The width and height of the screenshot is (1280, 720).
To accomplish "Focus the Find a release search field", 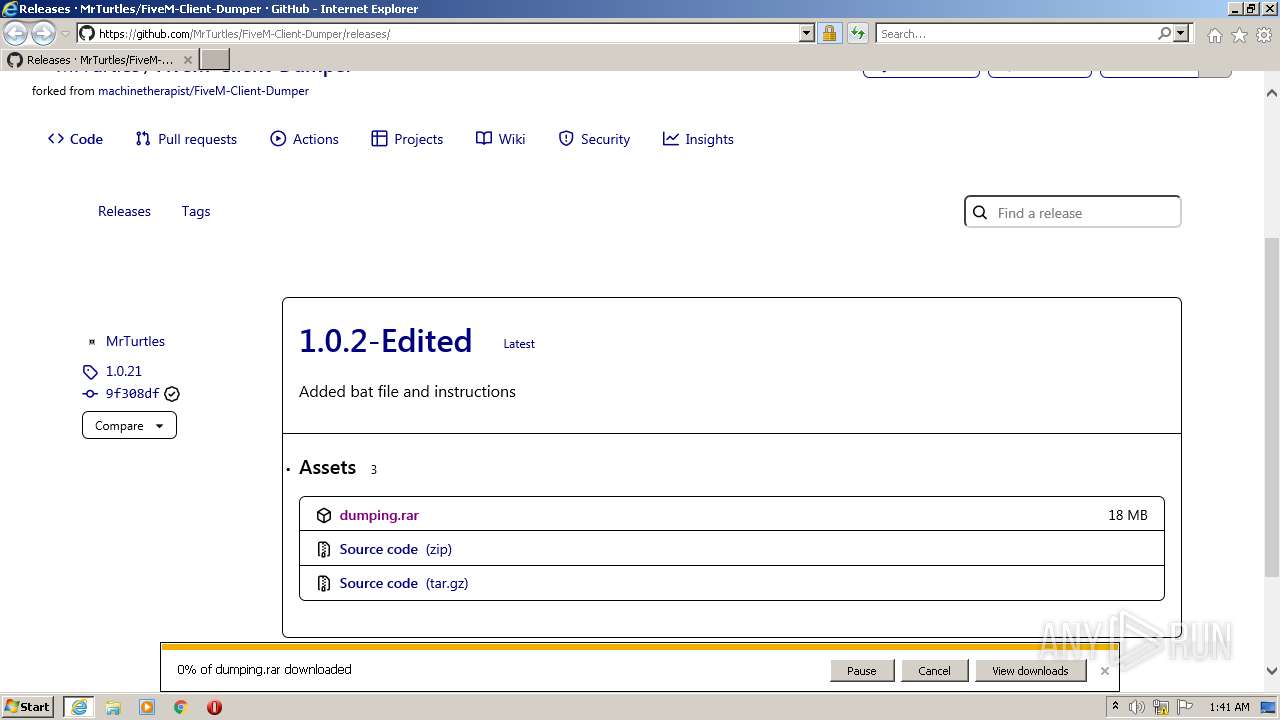I will coord(1073,212).
